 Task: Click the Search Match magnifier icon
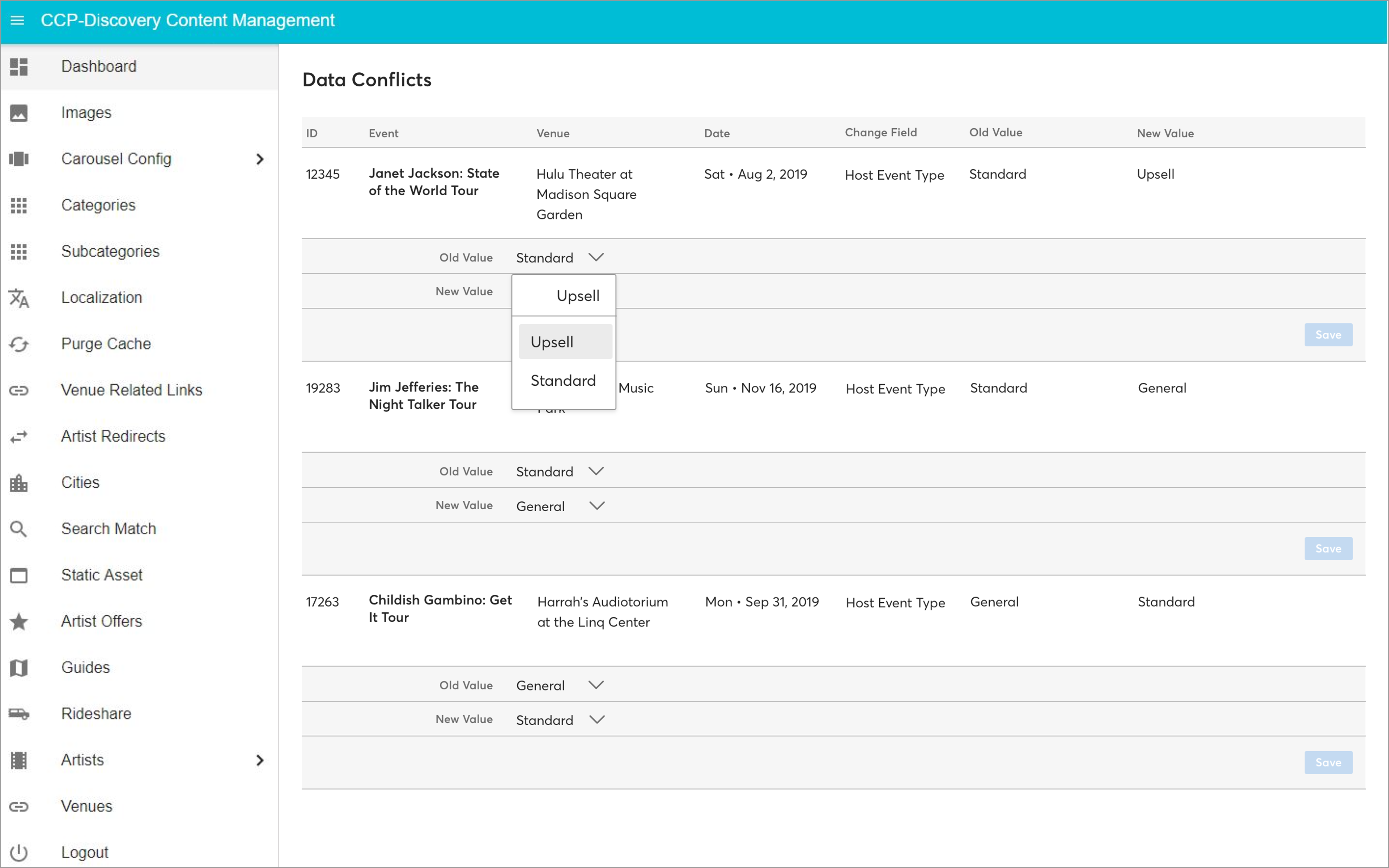19,529
